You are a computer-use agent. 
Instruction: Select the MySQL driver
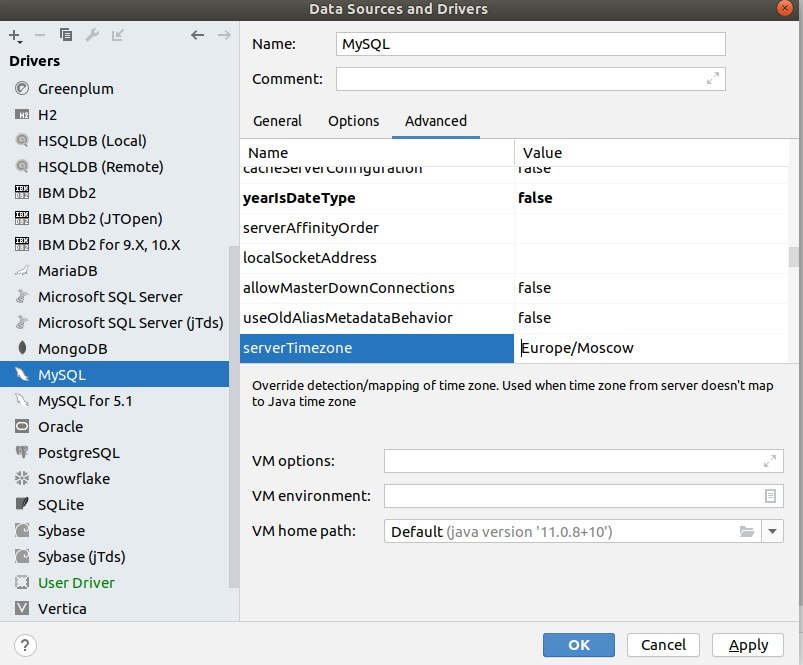[115, 375]
